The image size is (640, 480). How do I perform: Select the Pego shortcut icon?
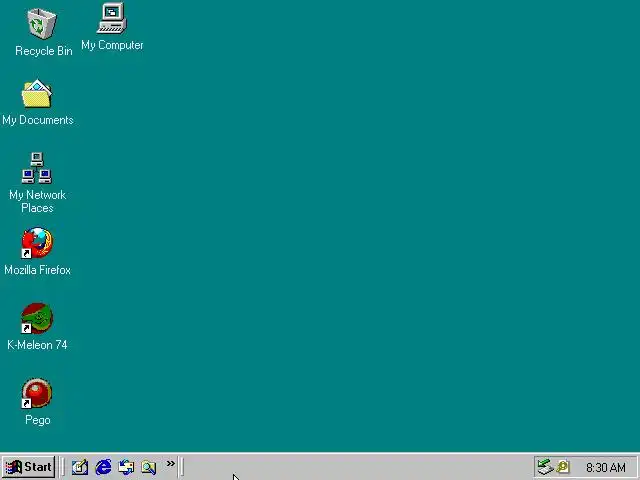[37, 393]
